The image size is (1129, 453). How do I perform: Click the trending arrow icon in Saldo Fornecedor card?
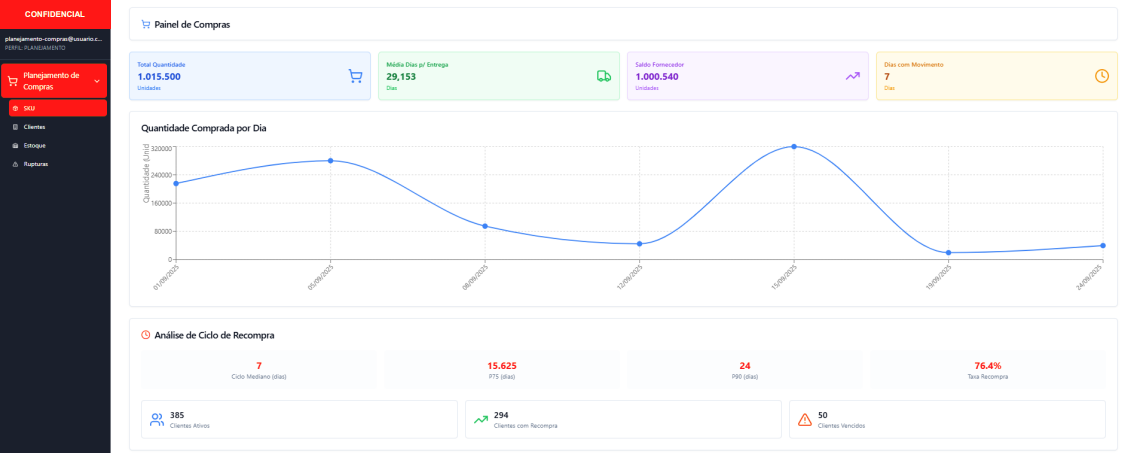point(852,76)
